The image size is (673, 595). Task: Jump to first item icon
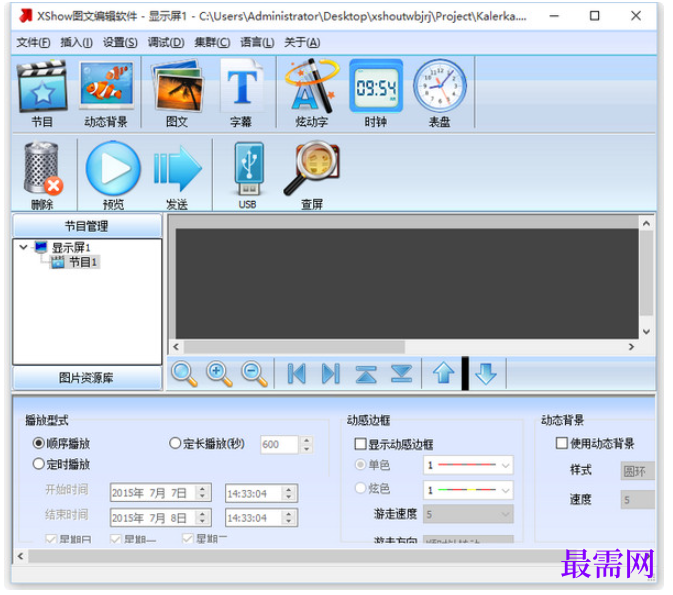(x=297, y=373)
